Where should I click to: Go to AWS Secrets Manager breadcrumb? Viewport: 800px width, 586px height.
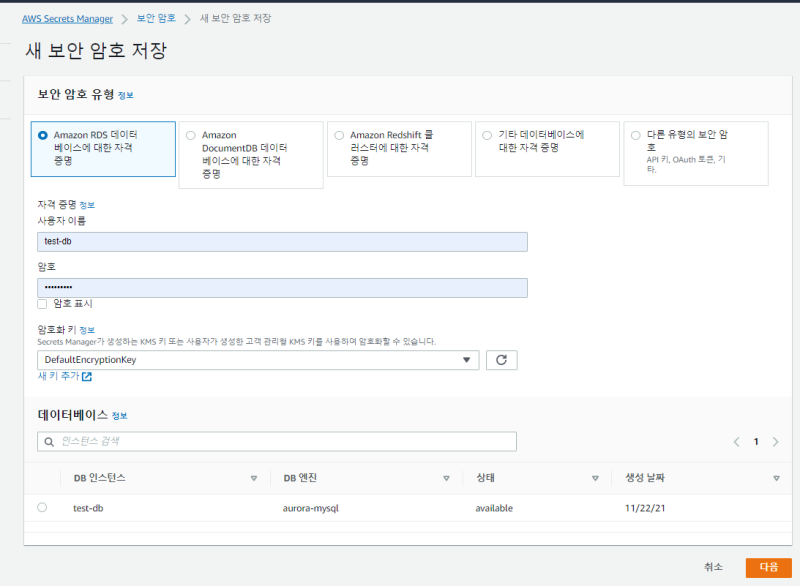pyautogui.click(x=67, y=19)
